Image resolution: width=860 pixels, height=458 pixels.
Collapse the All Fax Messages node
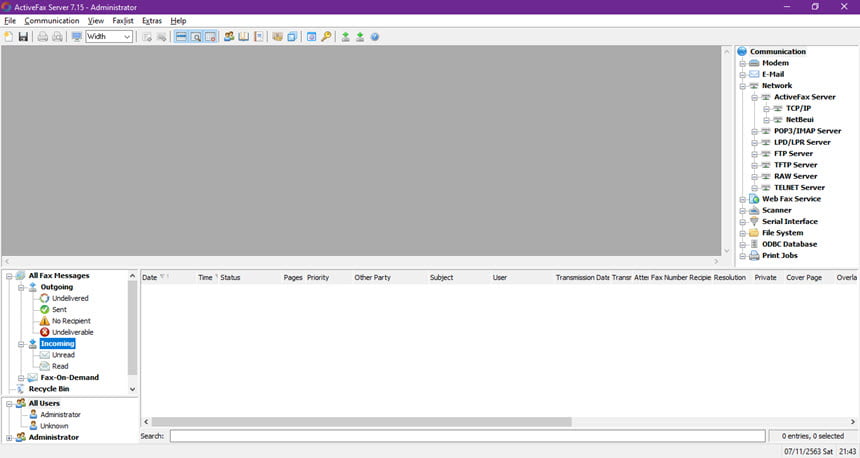(x=9, y=276)
